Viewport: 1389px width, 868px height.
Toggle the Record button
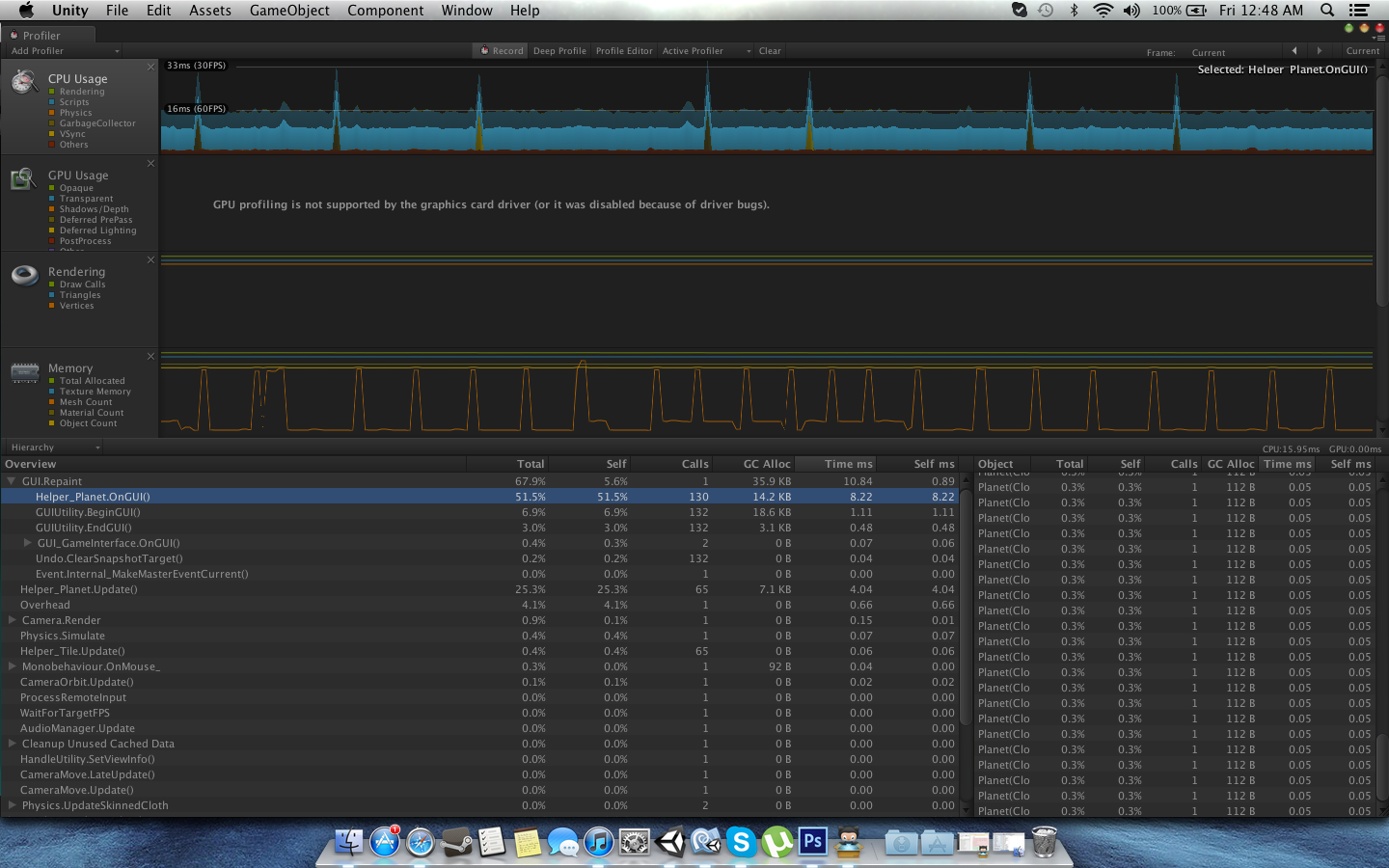pos(502,51)
